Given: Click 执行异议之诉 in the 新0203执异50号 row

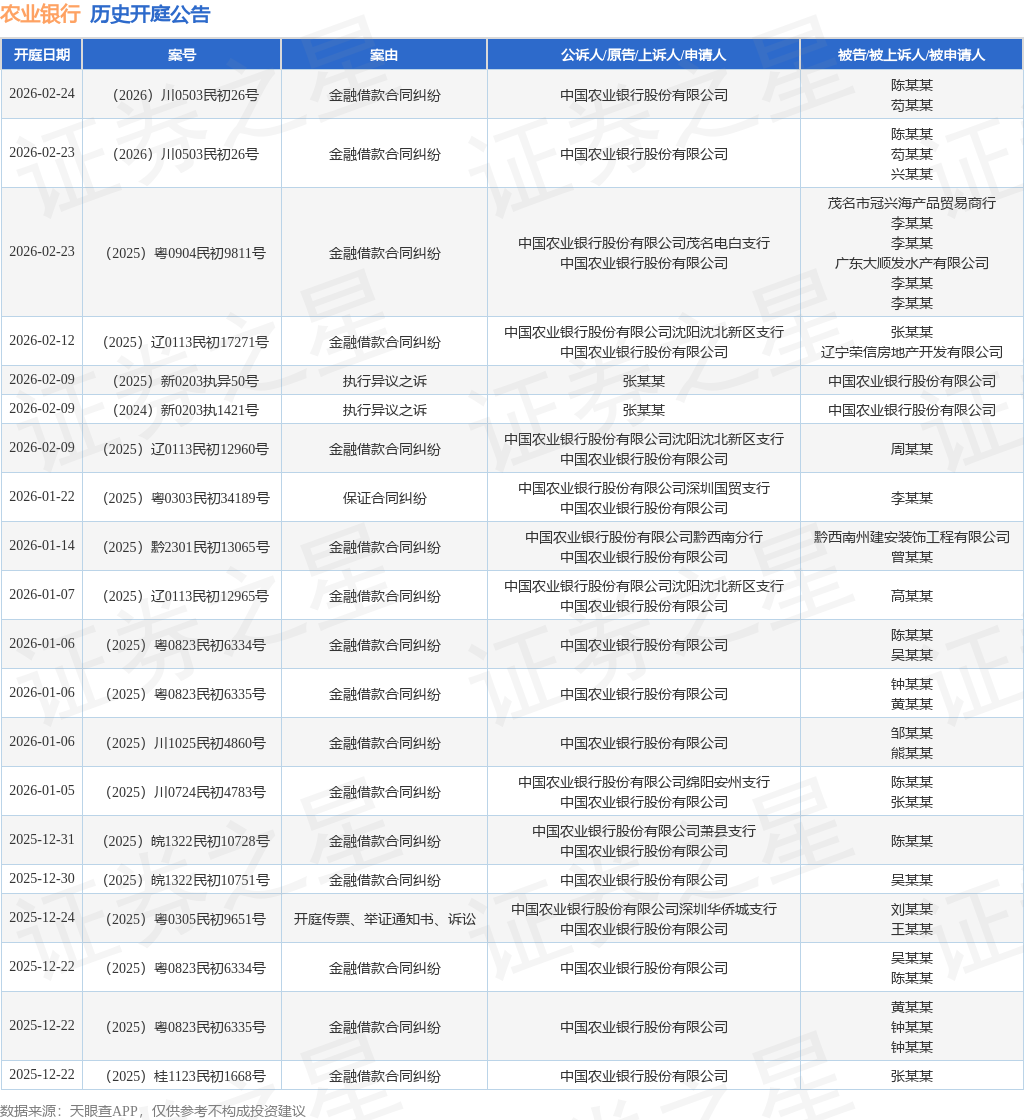Looking at the screenshot, I should 384,381.
